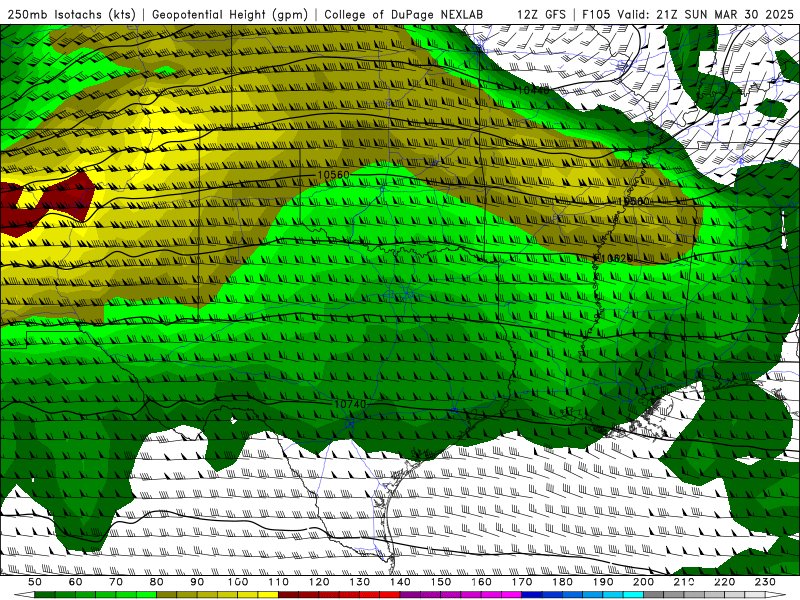Click the 90 tick label on the color bar
The width and height of the screenshot is (800, 600).
197,582
